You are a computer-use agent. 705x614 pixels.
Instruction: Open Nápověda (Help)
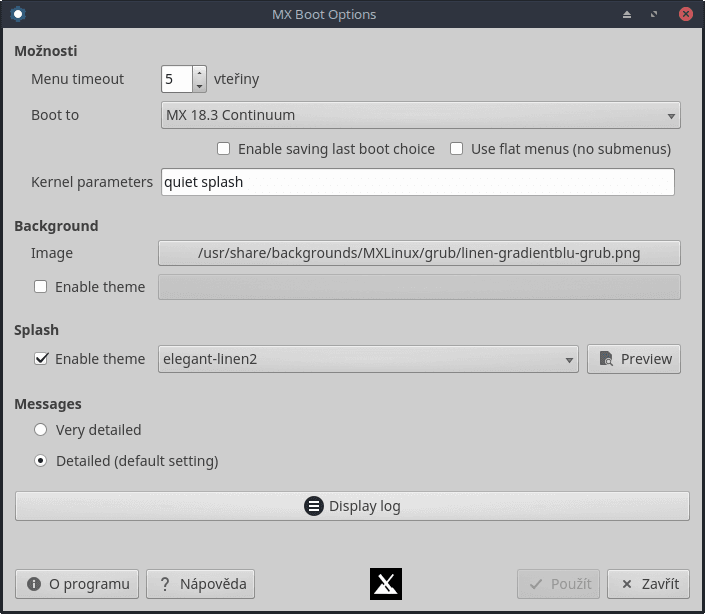(201, 584)
